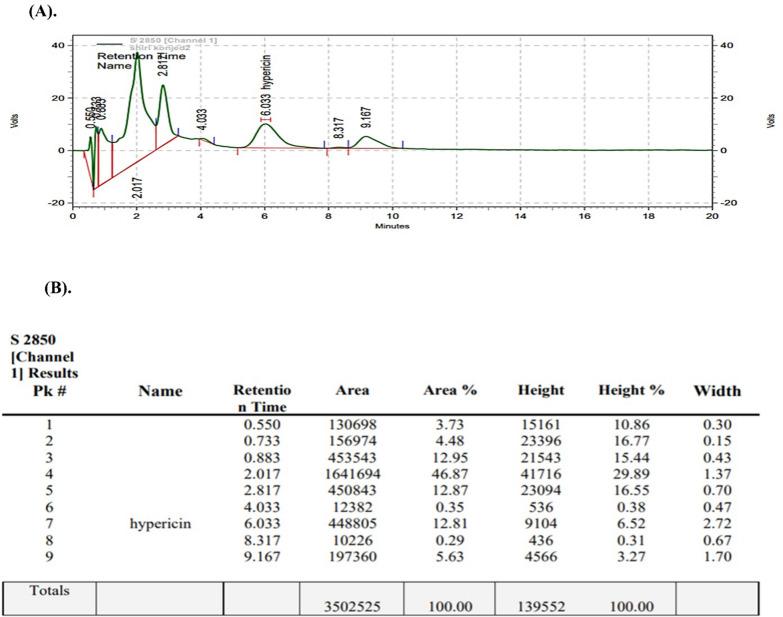The width and height of the screenshot is (783, 617).
Task: Click the Totals row label
Action: coord(49,591)
